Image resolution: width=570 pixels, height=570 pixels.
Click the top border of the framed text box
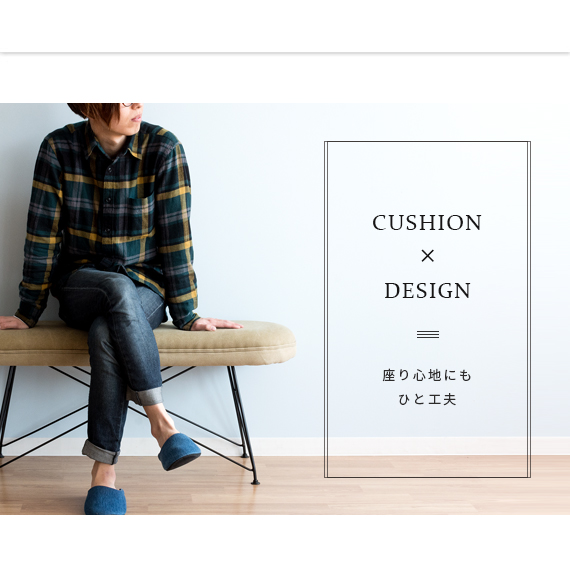pos(428,142)
